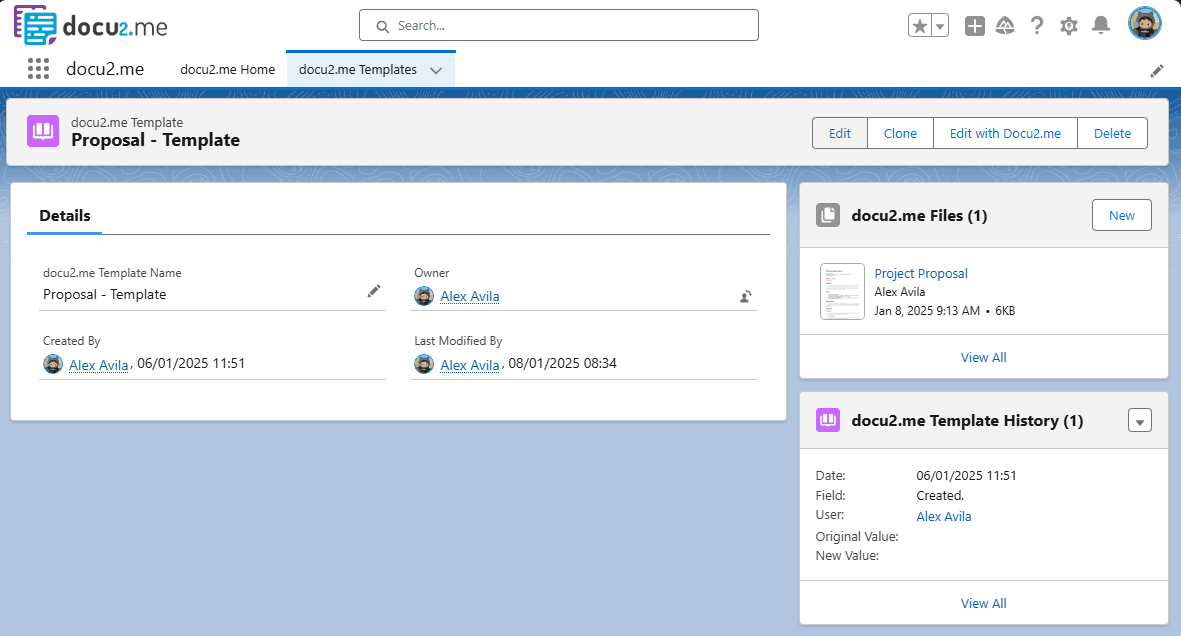Image resolution: width=1181 pixels, height=636 pixels.
Task: Focus the global Search field
Action: click(558, 25)
